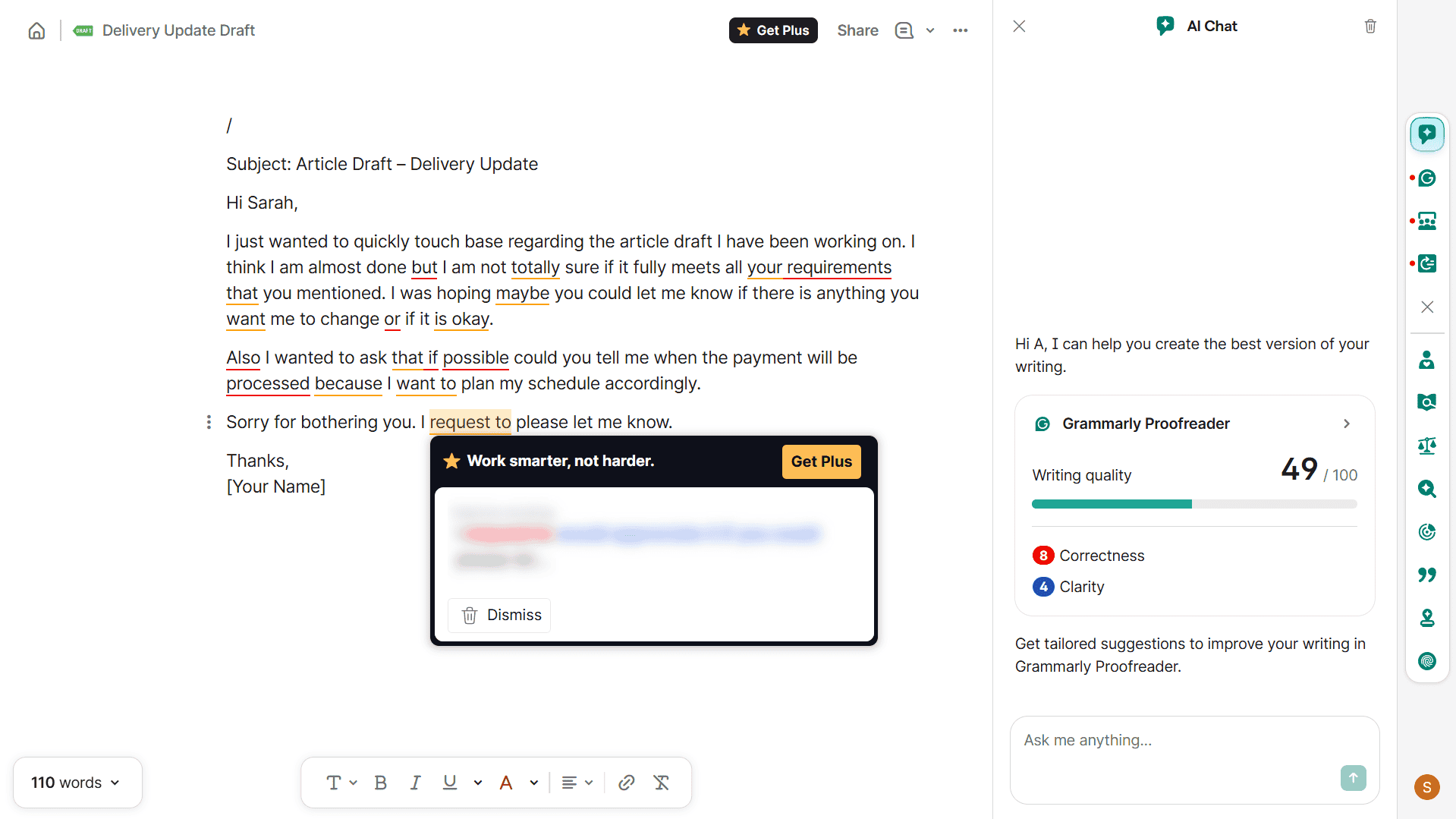Open the text style T dropdown
Viewport: 1456px width, 819px height.
click(341, 783)
